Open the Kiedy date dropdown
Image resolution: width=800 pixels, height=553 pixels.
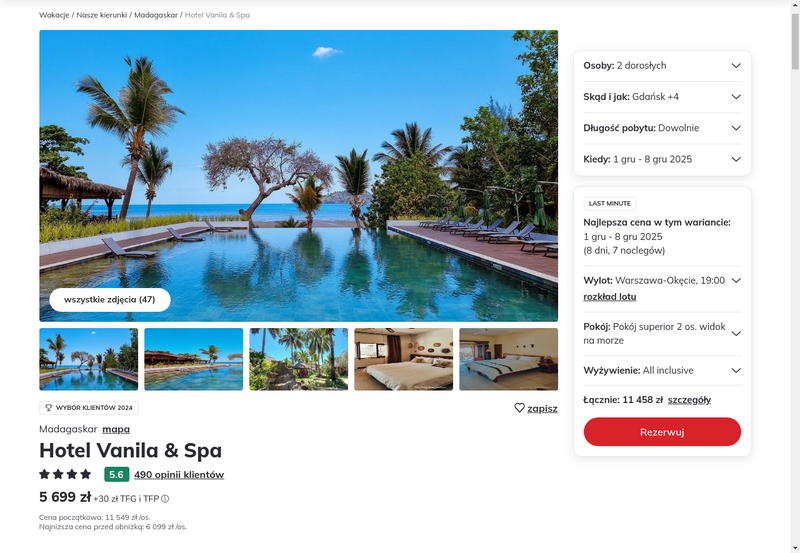tap(662, 159)
